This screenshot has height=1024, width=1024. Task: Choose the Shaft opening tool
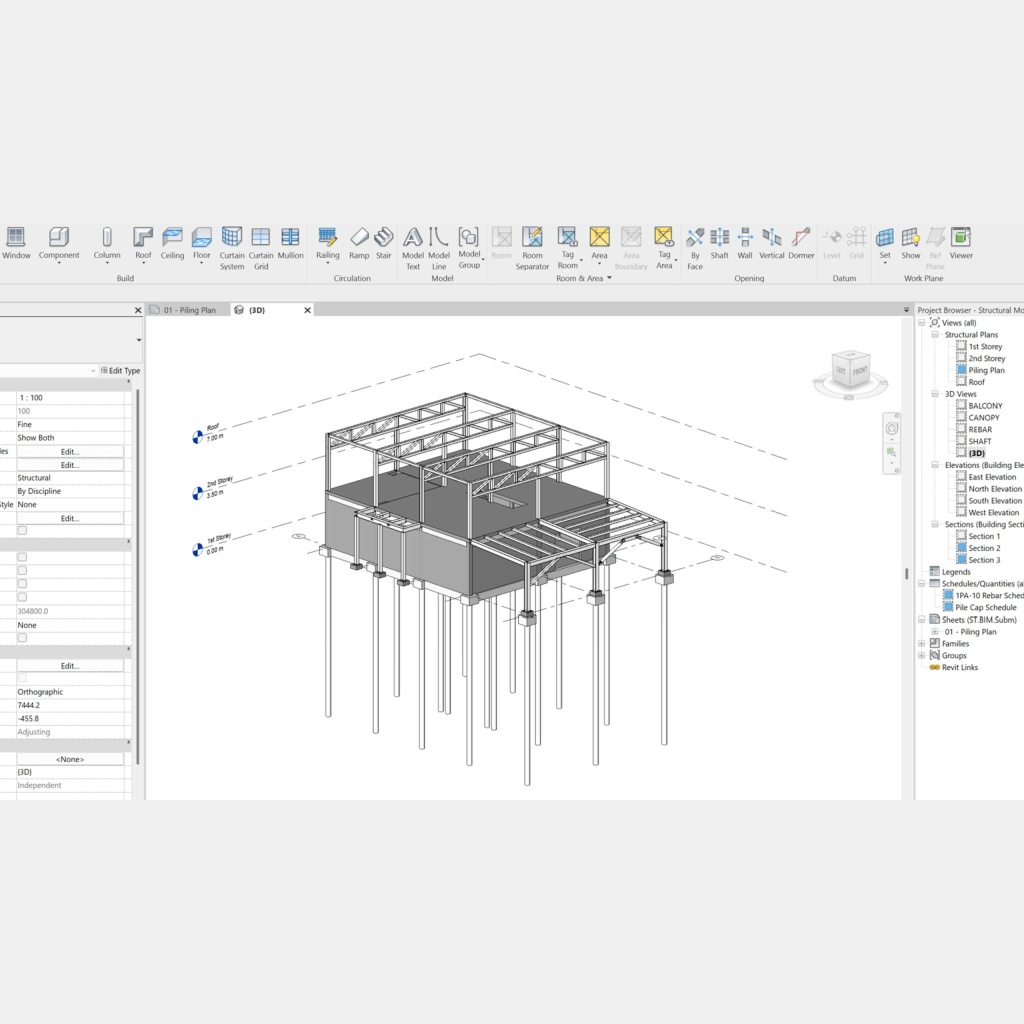[719, 243]
